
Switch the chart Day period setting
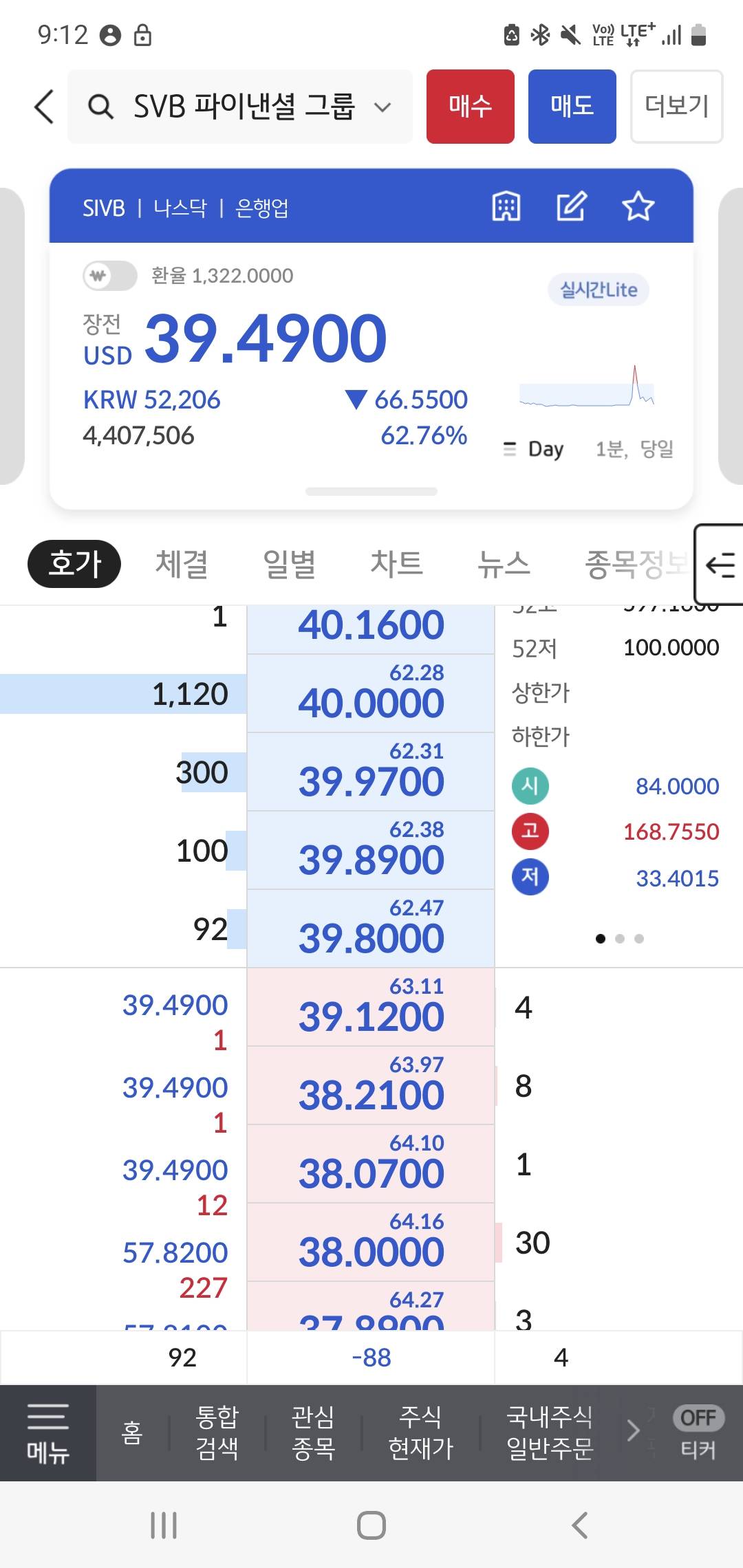point(535,449)
